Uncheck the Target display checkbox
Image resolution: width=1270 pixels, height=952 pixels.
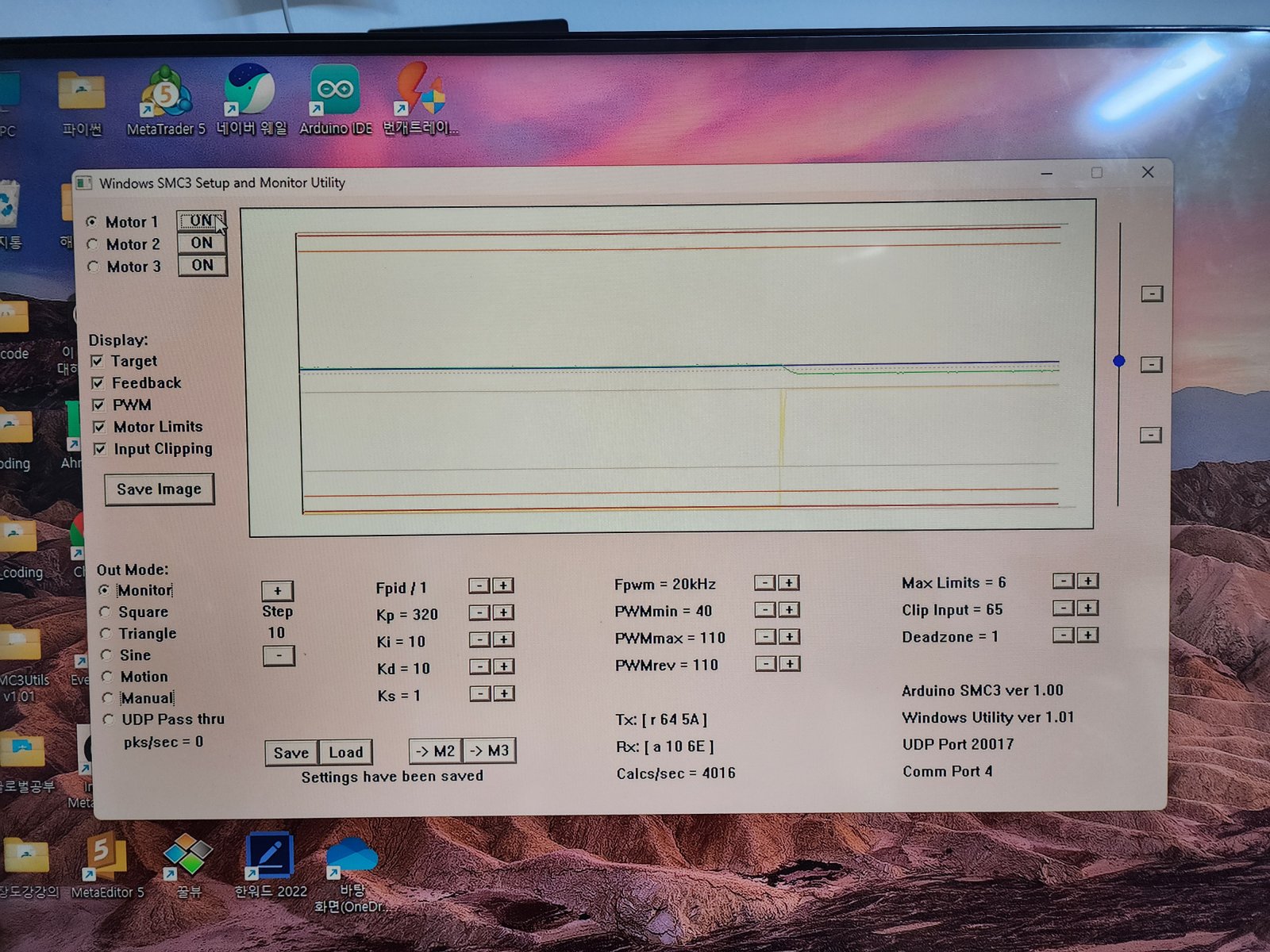point(98,362)
